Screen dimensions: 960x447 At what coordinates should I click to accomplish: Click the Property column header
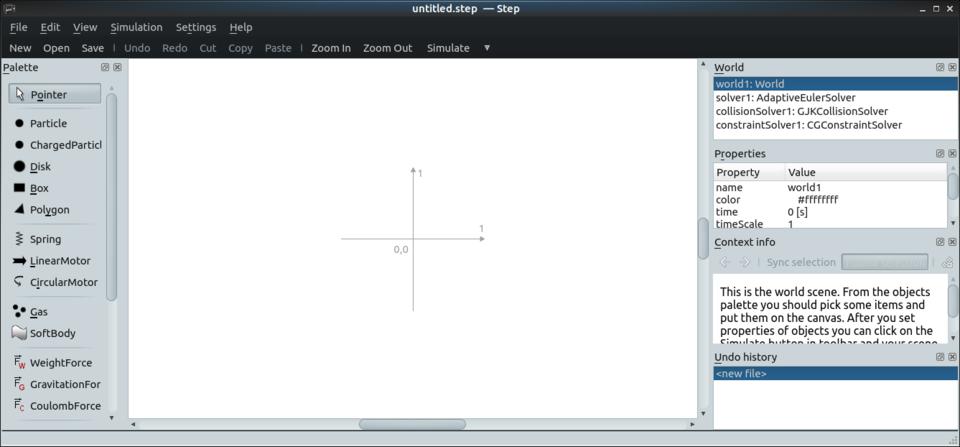pyautogui.click(x=749, y=172)
